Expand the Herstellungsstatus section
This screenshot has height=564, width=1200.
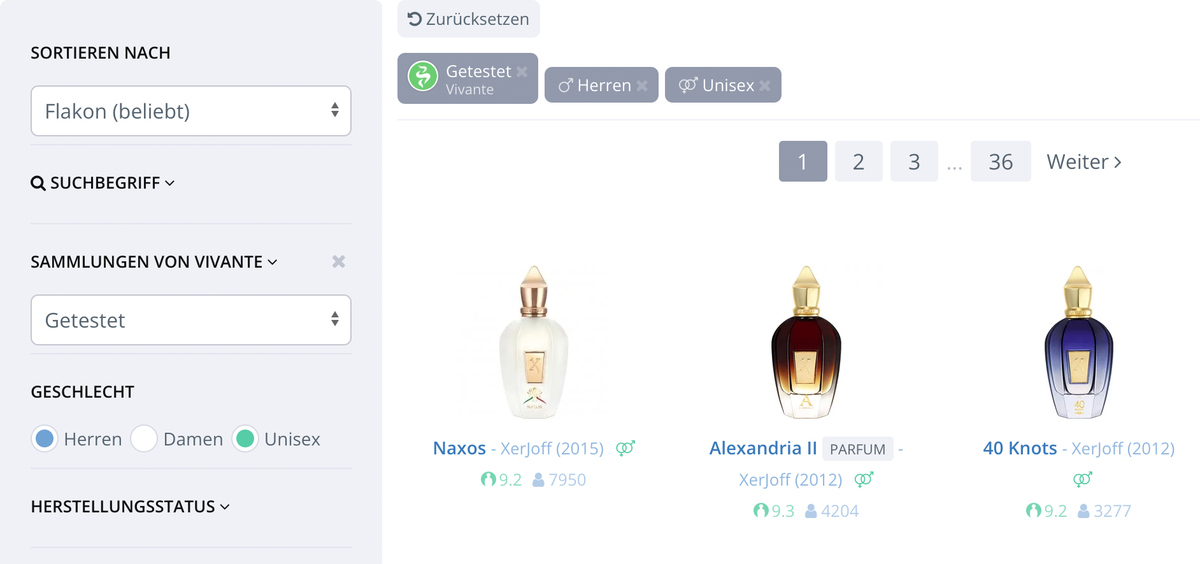click(x=130, y=506)
